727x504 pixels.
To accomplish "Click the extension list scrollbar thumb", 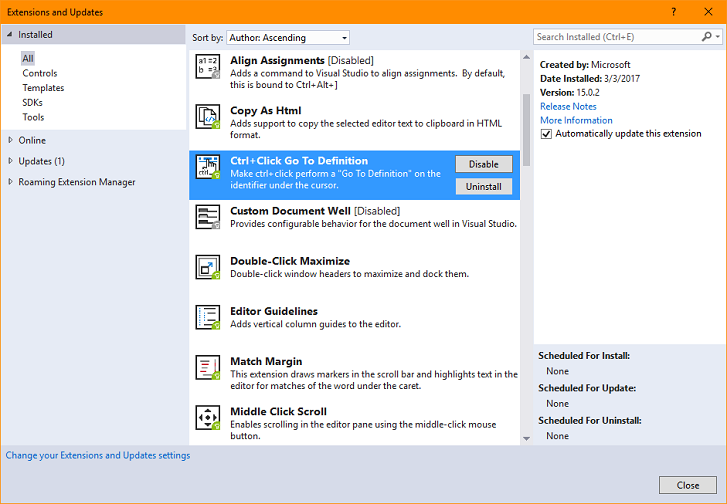I will click(x=526, y=130).
